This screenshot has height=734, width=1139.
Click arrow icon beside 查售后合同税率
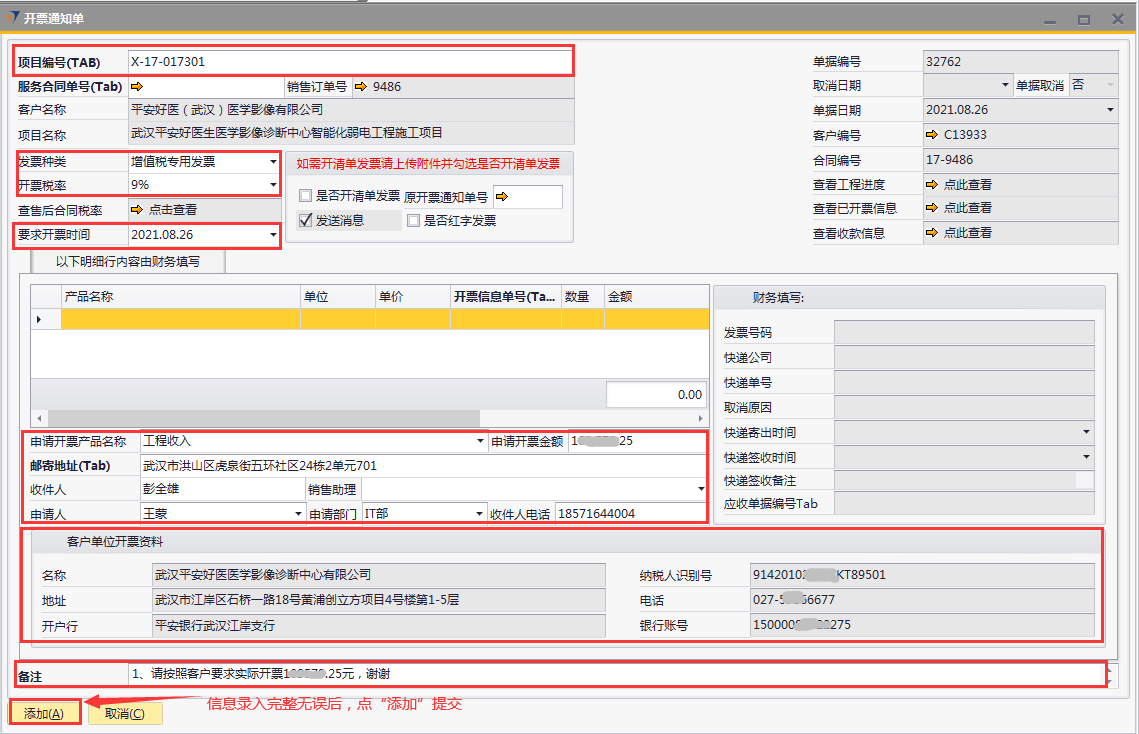[x=138, y=210]
